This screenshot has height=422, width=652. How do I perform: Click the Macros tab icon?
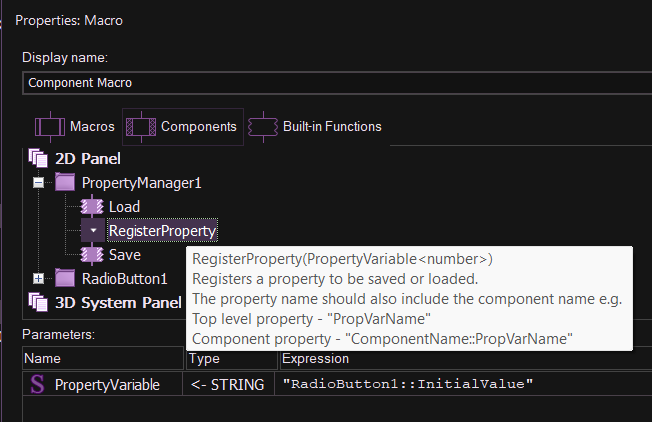point(50,127)
